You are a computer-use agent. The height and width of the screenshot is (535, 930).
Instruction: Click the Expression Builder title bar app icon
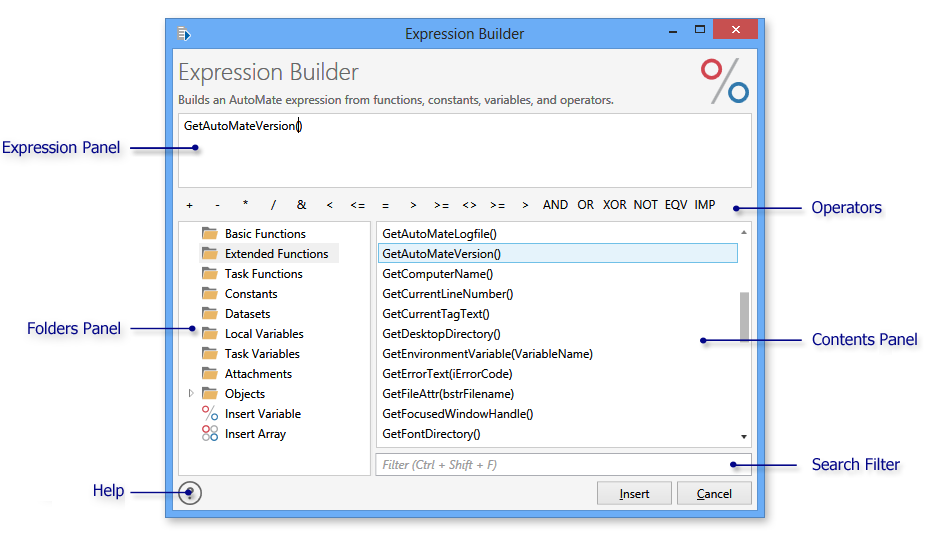[x=184, y=34]
